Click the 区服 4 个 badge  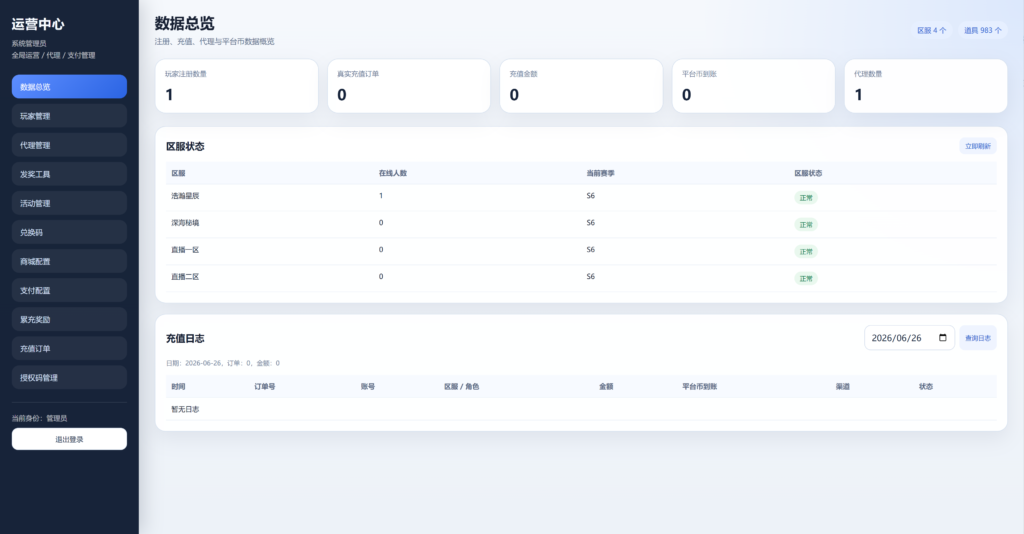click(931, 30)
